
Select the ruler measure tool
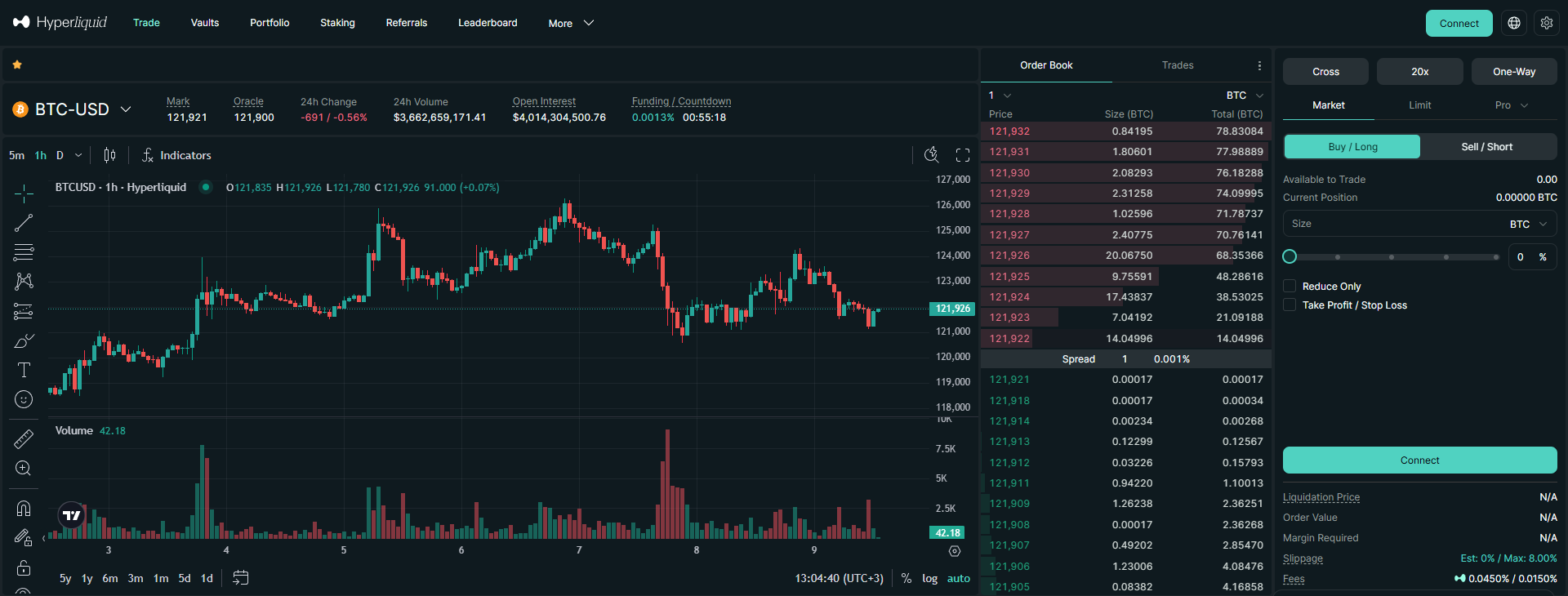pos(24,439)
